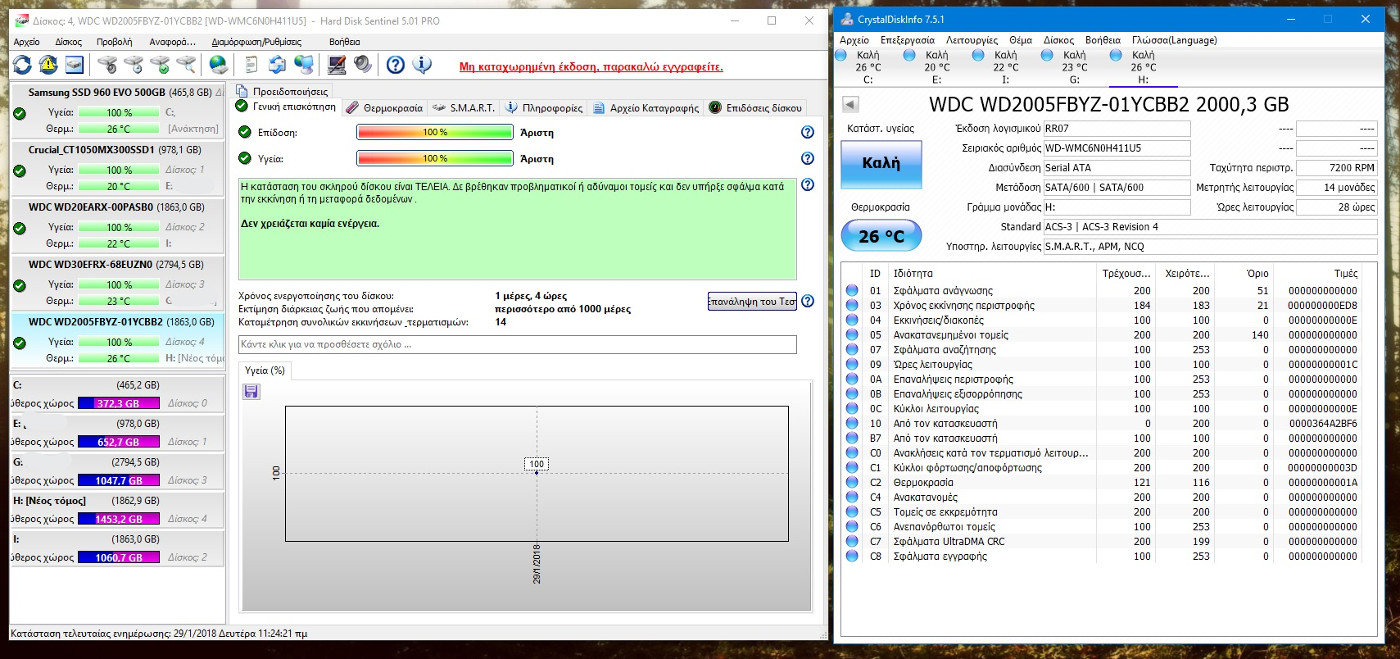Click the speaker sound toolbar icon
Viewport: 1400px width, 659px height.
pyautogui.click(x=362, y=65)
